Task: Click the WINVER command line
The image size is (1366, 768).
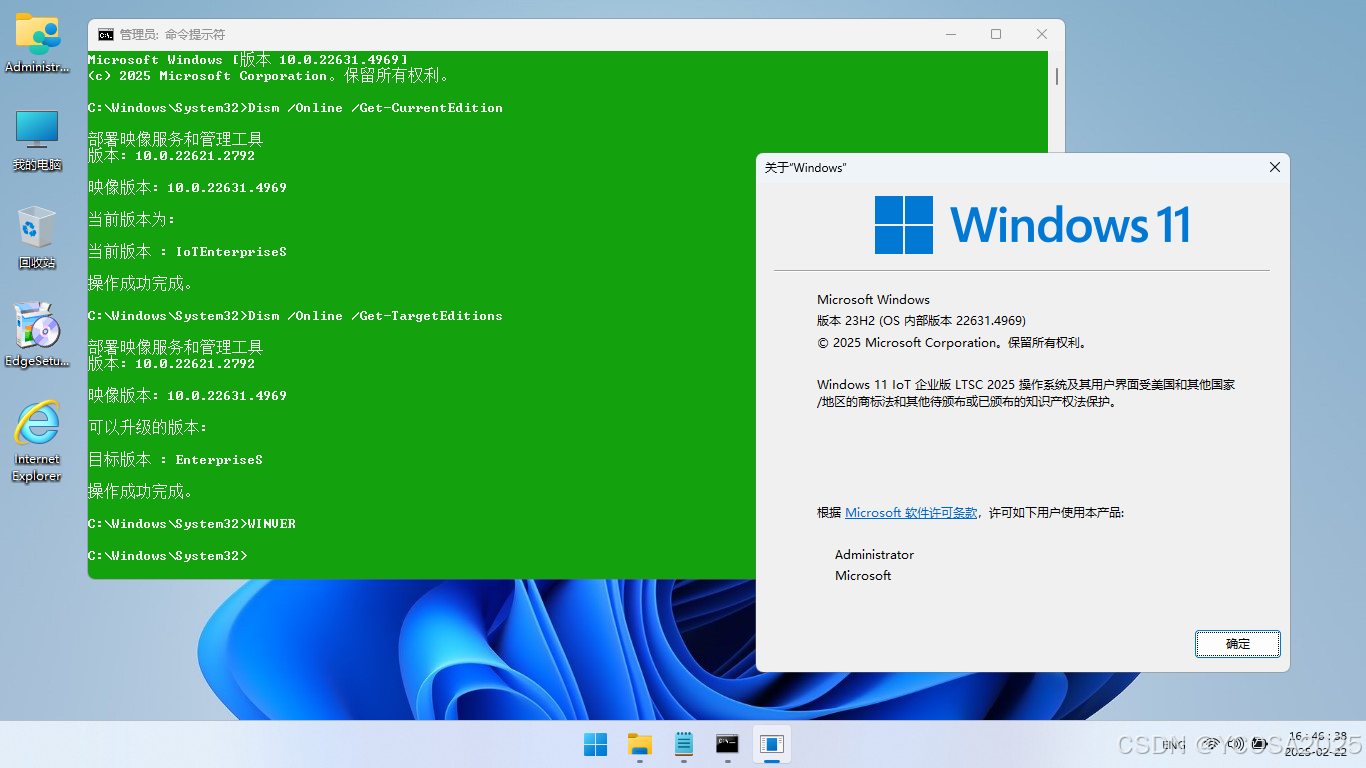Action: (x=192, y=524)
